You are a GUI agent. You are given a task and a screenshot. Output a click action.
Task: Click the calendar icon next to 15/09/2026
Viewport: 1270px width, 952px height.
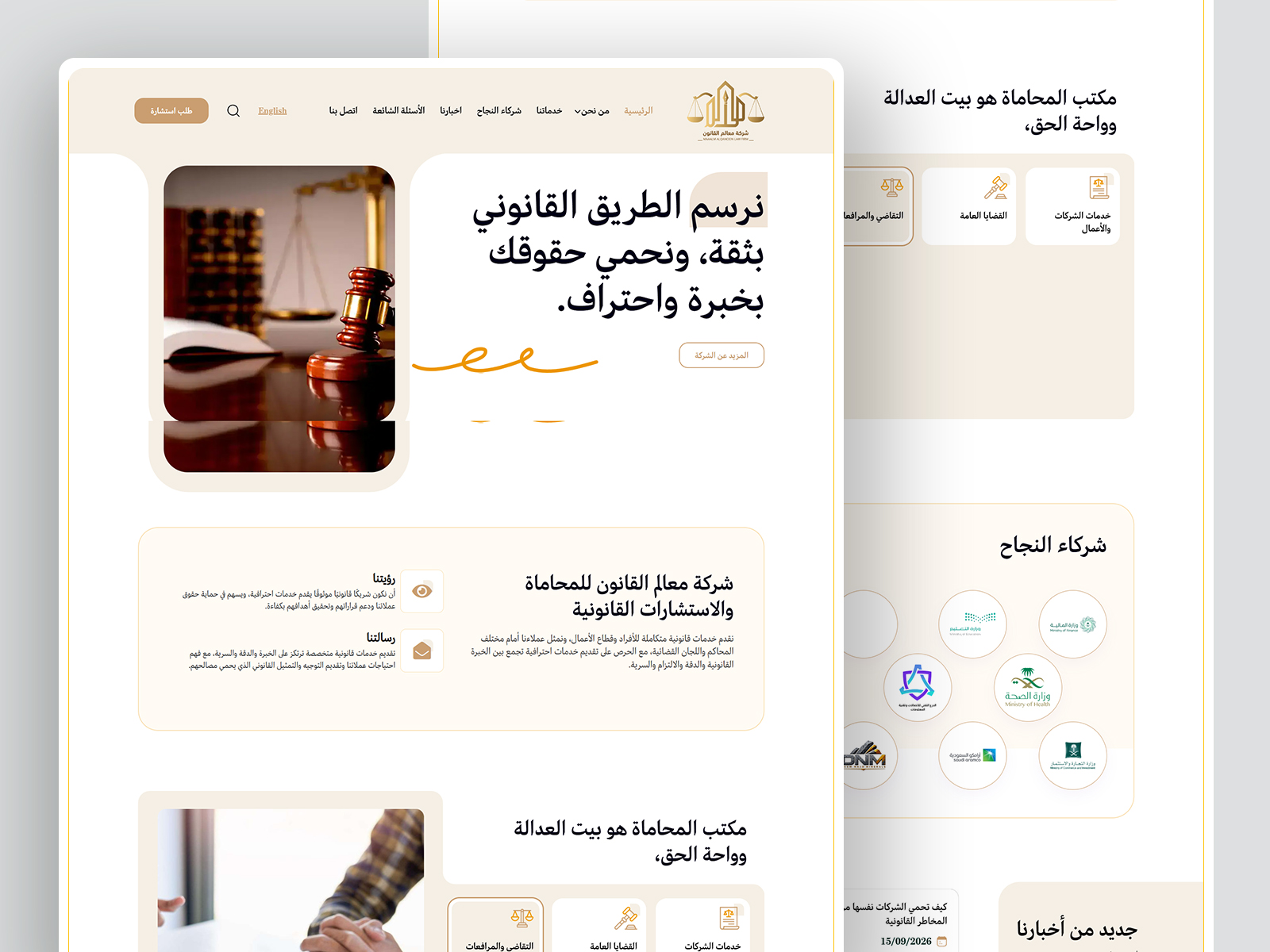tap(942, 941)
